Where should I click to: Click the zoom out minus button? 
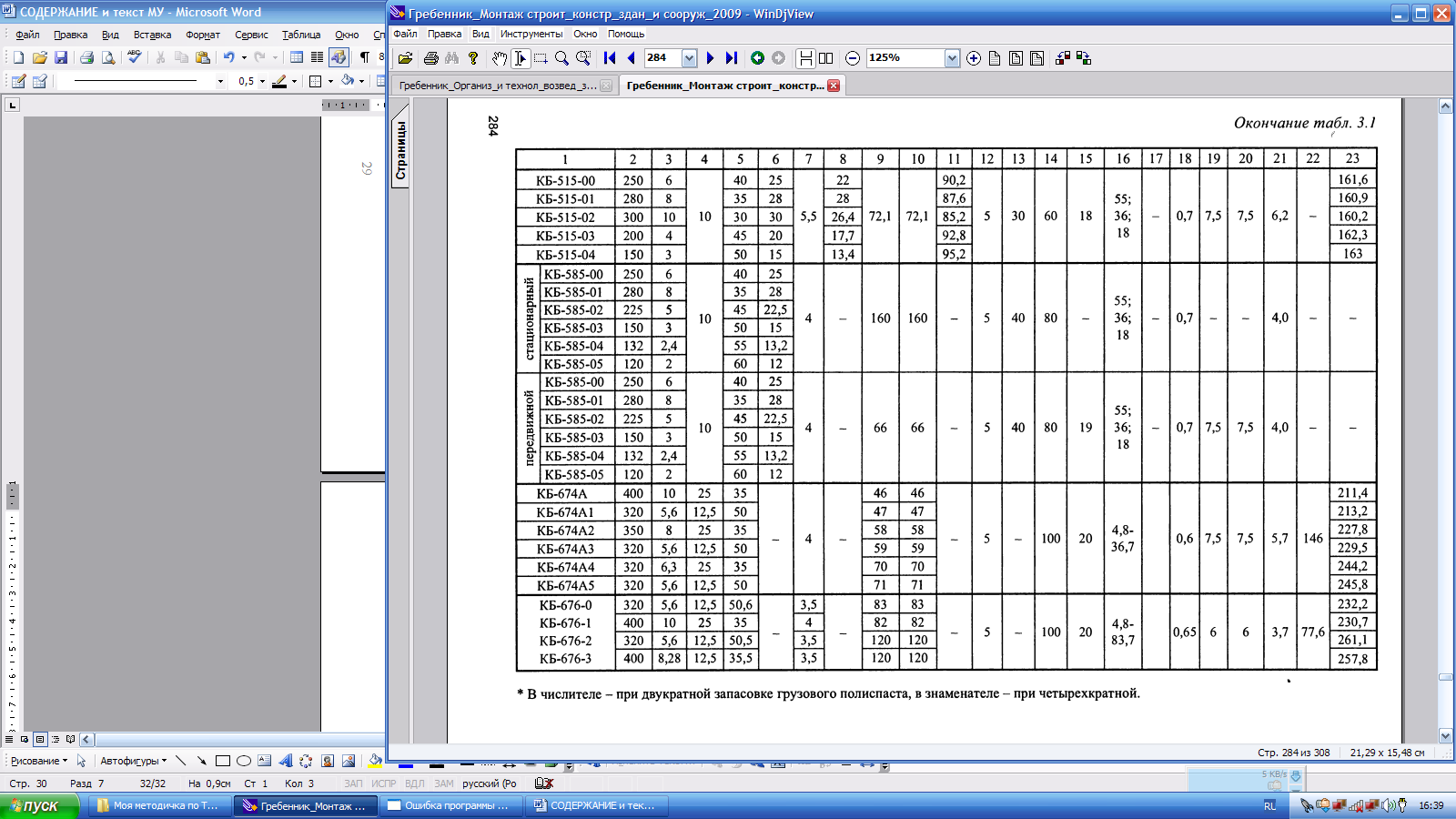point(853,58)
